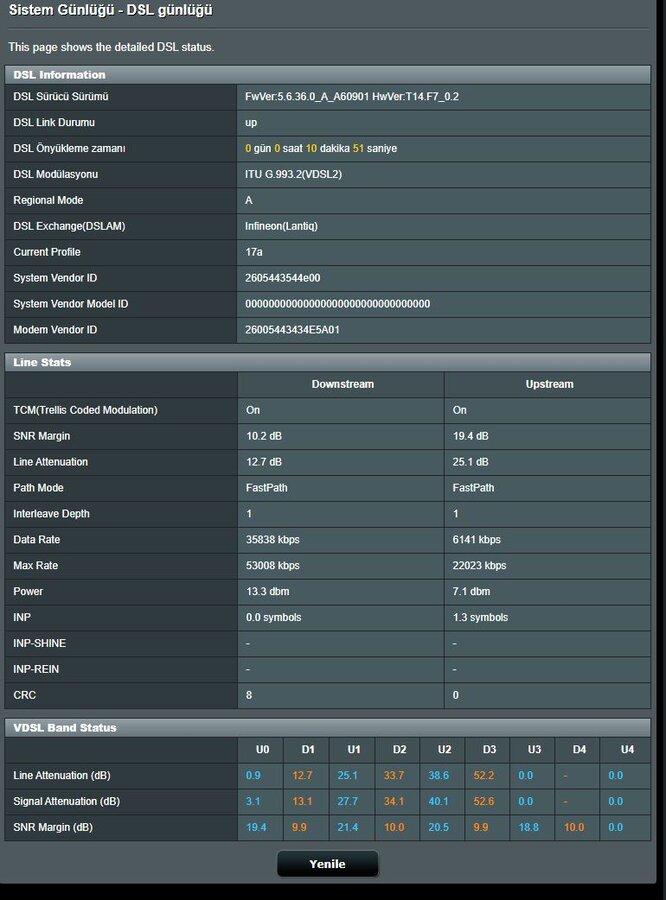Select downstream SNR Margin 10.2 dB
The width and height of the screenshot is (666, 900).
(x=264, y=436)
